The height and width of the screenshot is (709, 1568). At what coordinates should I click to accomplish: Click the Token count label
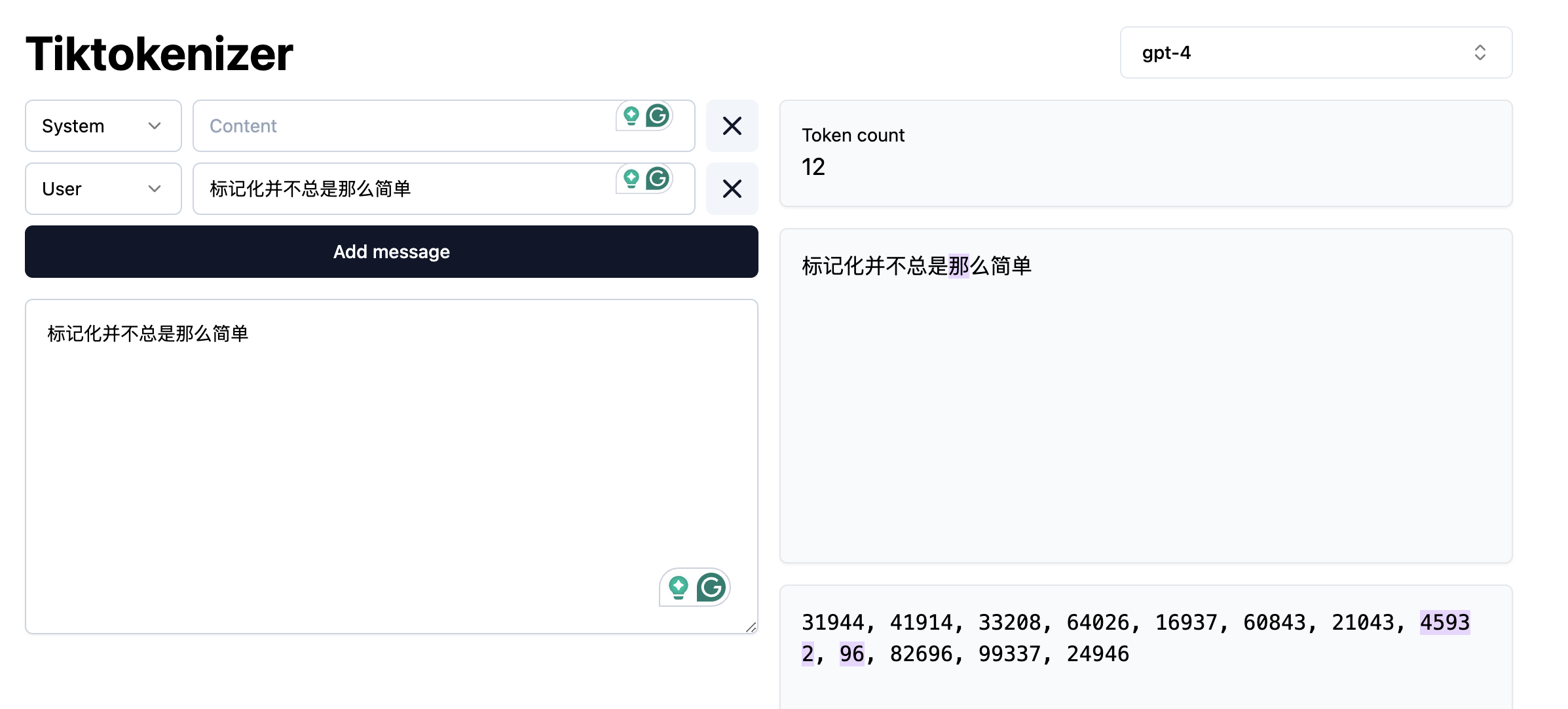point(853,135)
